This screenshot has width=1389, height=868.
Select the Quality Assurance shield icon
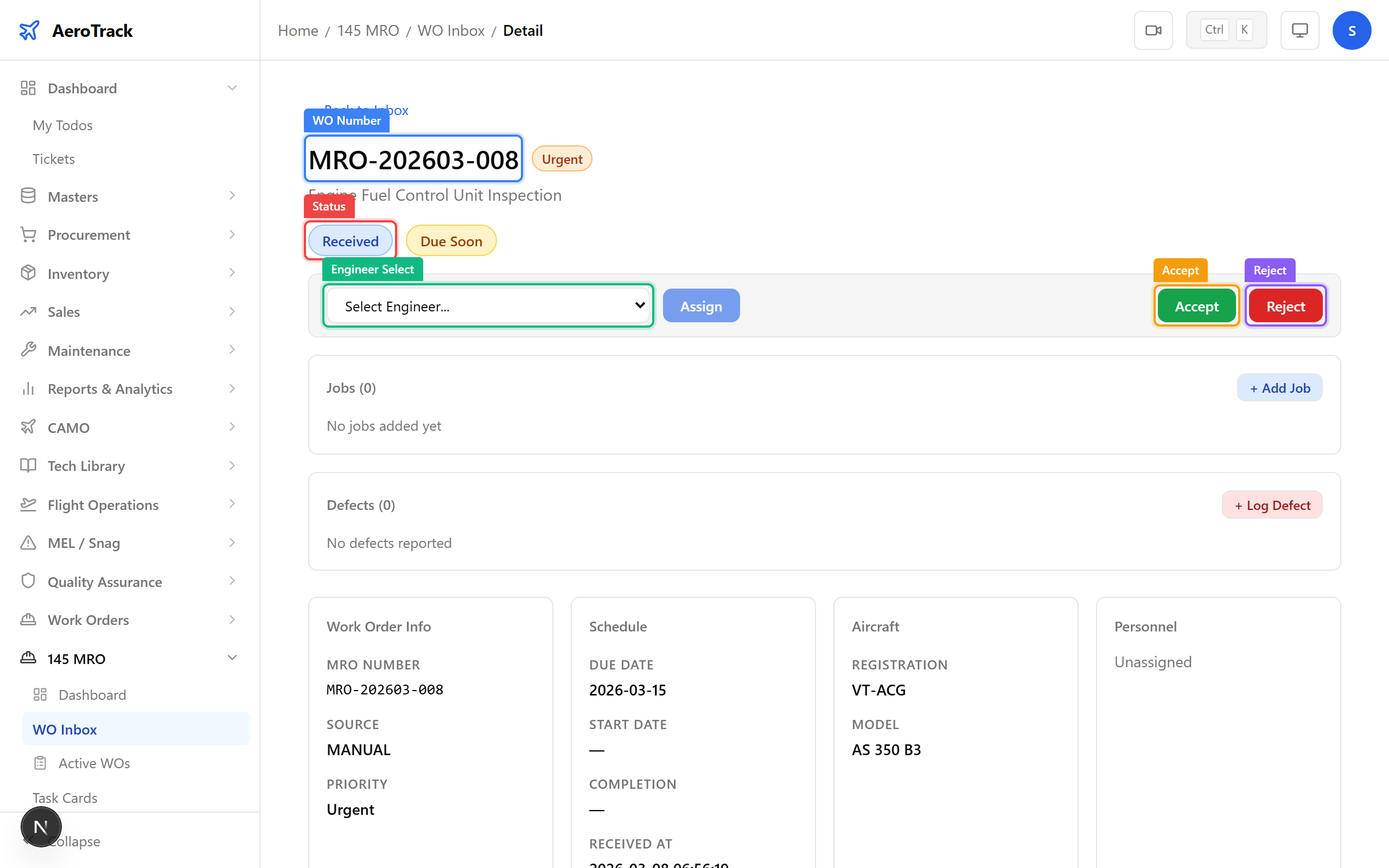pyautogui.click(x=28, y=581)
